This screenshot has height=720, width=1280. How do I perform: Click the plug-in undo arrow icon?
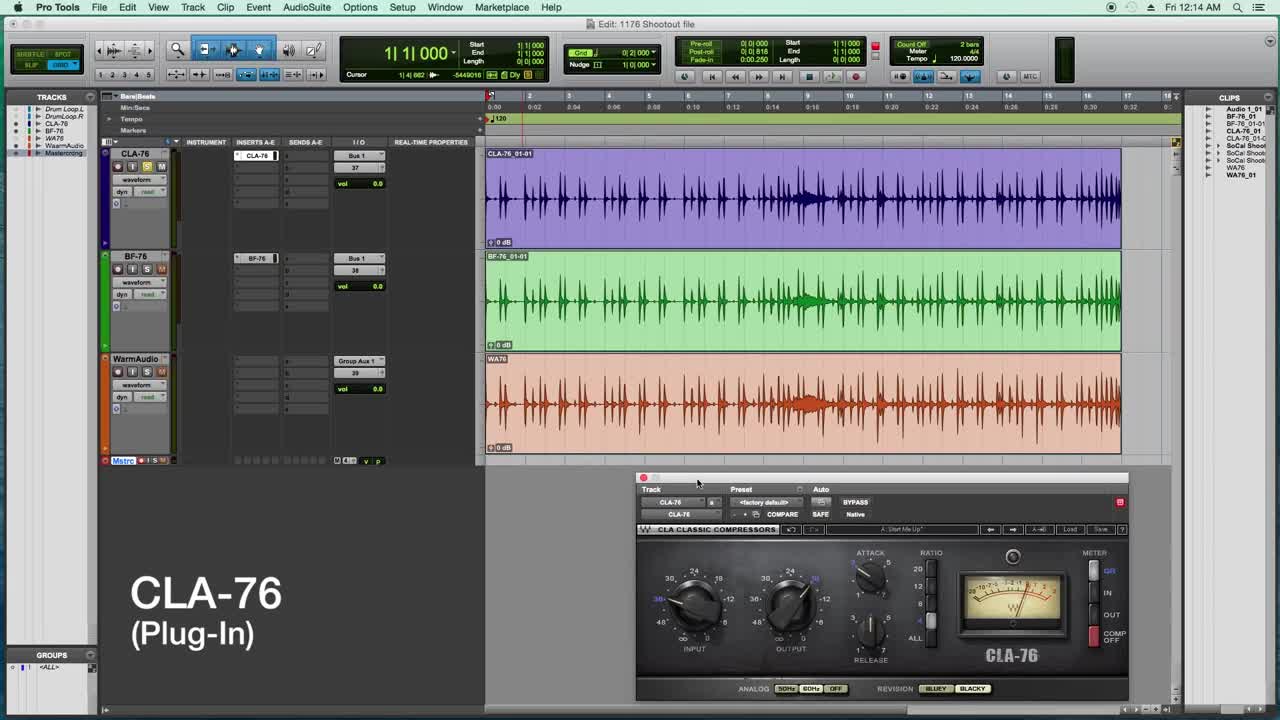[791, 529]
